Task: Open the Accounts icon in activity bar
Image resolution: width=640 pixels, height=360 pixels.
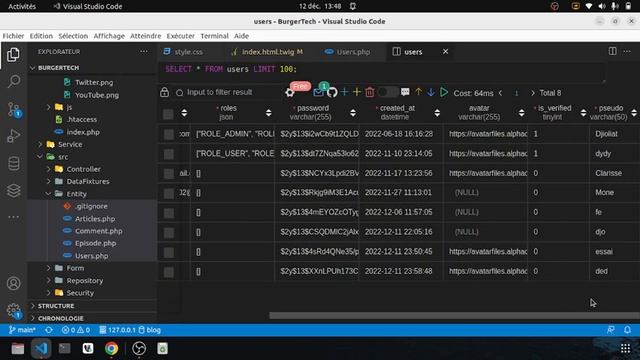Action: pos(13,283)
